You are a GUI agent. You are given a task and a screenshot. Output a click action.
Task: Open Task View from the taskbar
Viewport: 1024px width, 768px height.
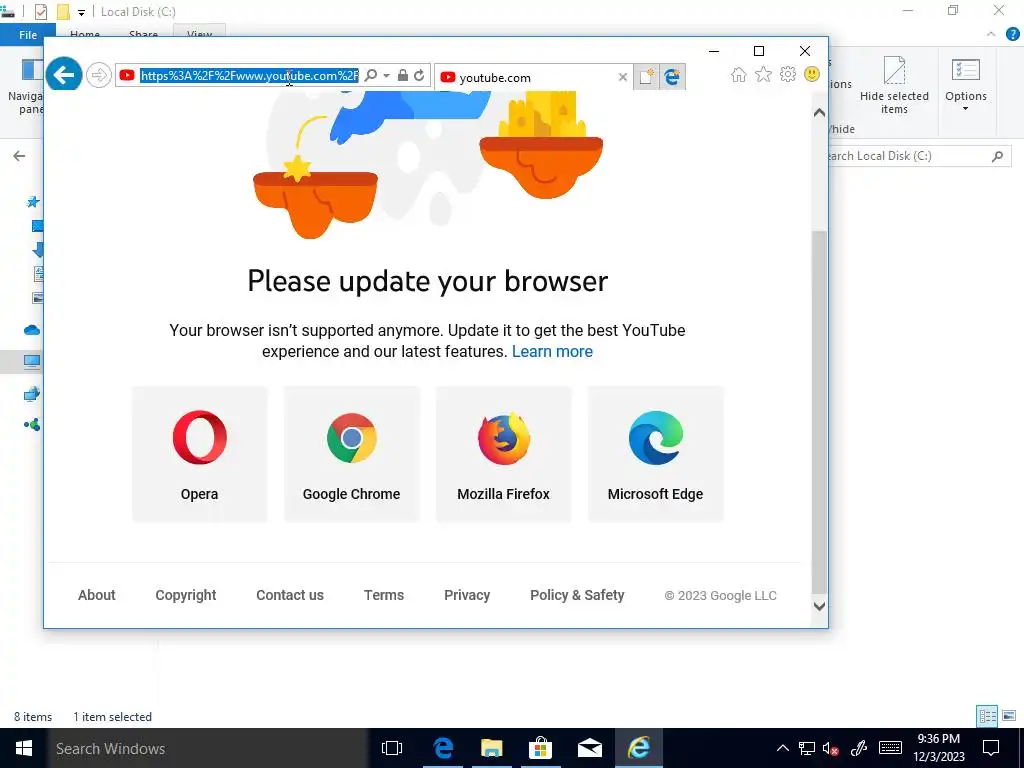[x=392, y=748]
